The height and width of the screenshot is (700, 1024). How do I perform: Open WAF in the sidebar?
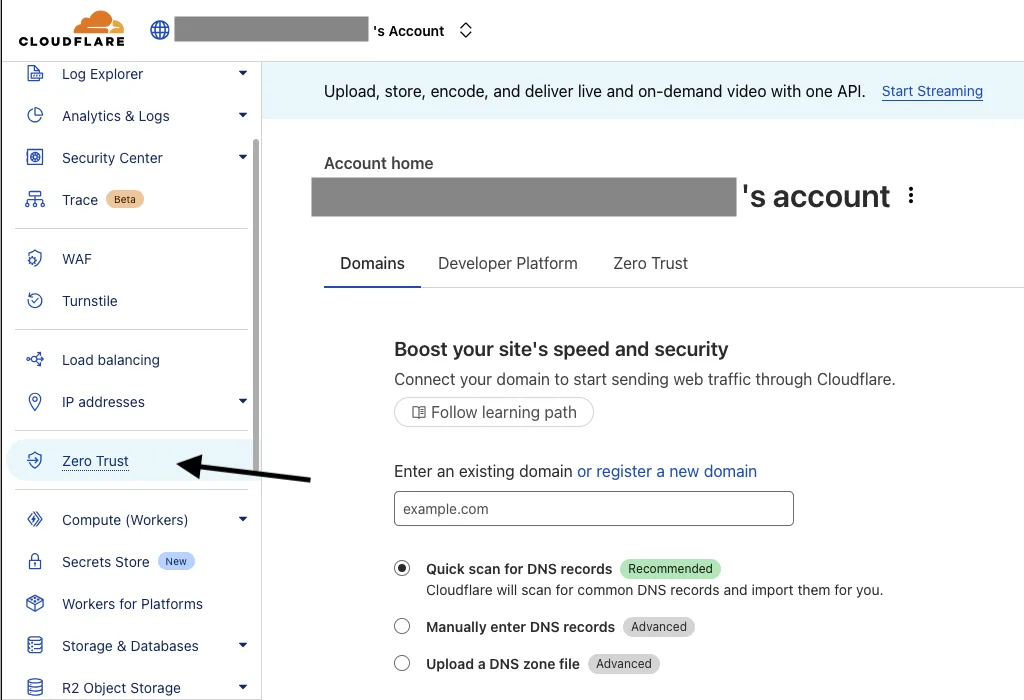click(77, 259)
